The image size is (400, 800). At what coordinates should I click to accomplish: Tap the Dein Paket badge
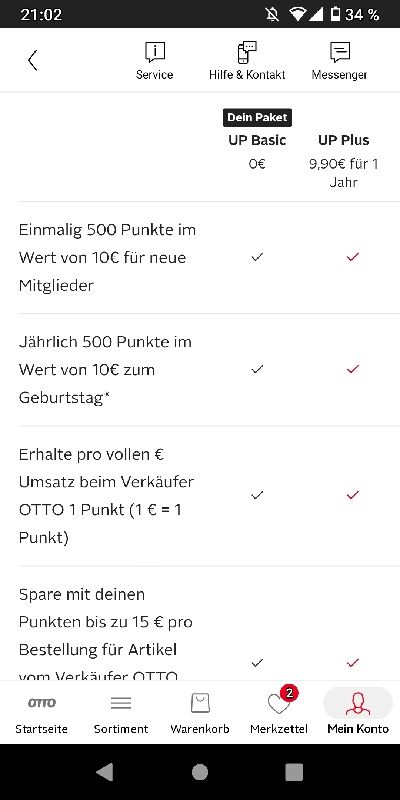[257, 117]
